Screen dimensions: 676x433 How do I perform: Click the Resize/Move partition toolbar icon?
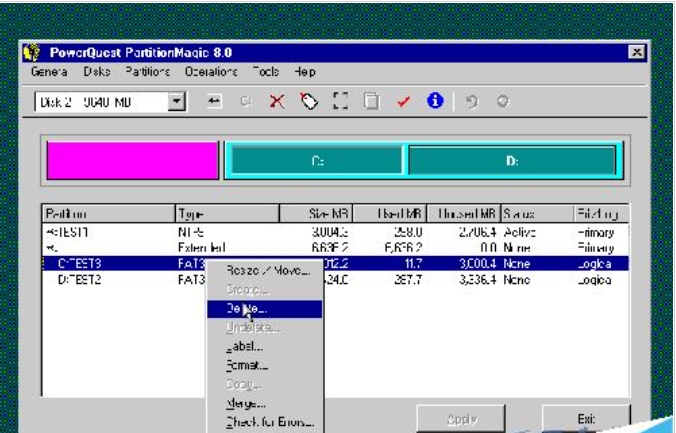[x=214, y=102]
